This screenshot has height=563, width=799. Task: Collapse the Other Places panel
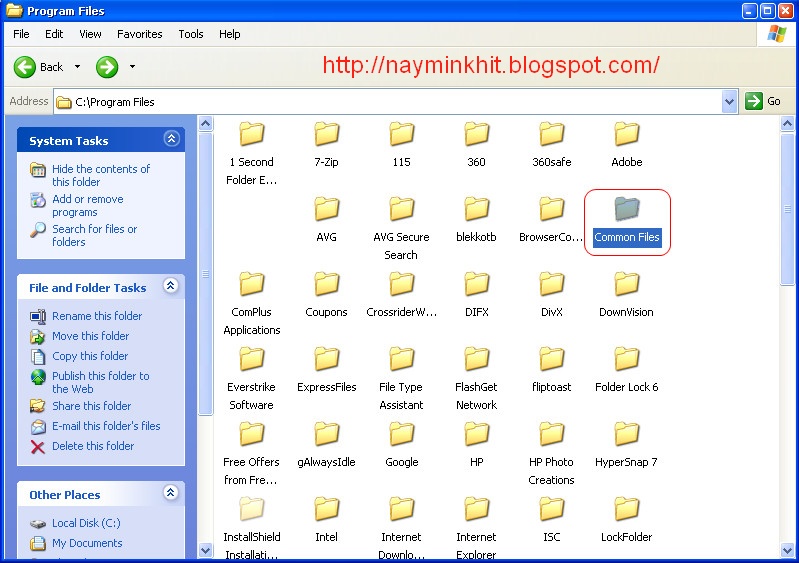(171, 493)
